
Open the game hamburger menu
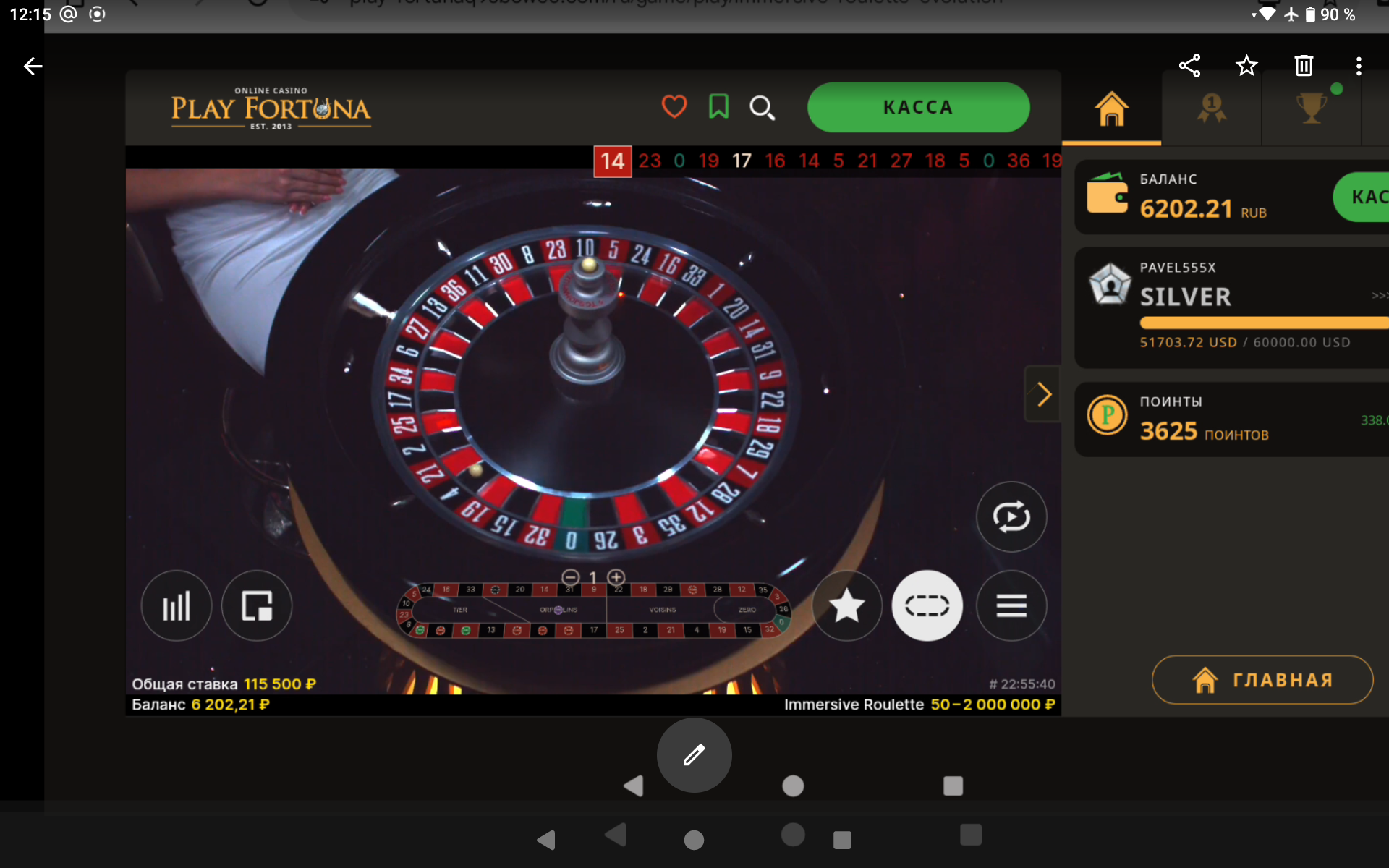coord(1011,606)
